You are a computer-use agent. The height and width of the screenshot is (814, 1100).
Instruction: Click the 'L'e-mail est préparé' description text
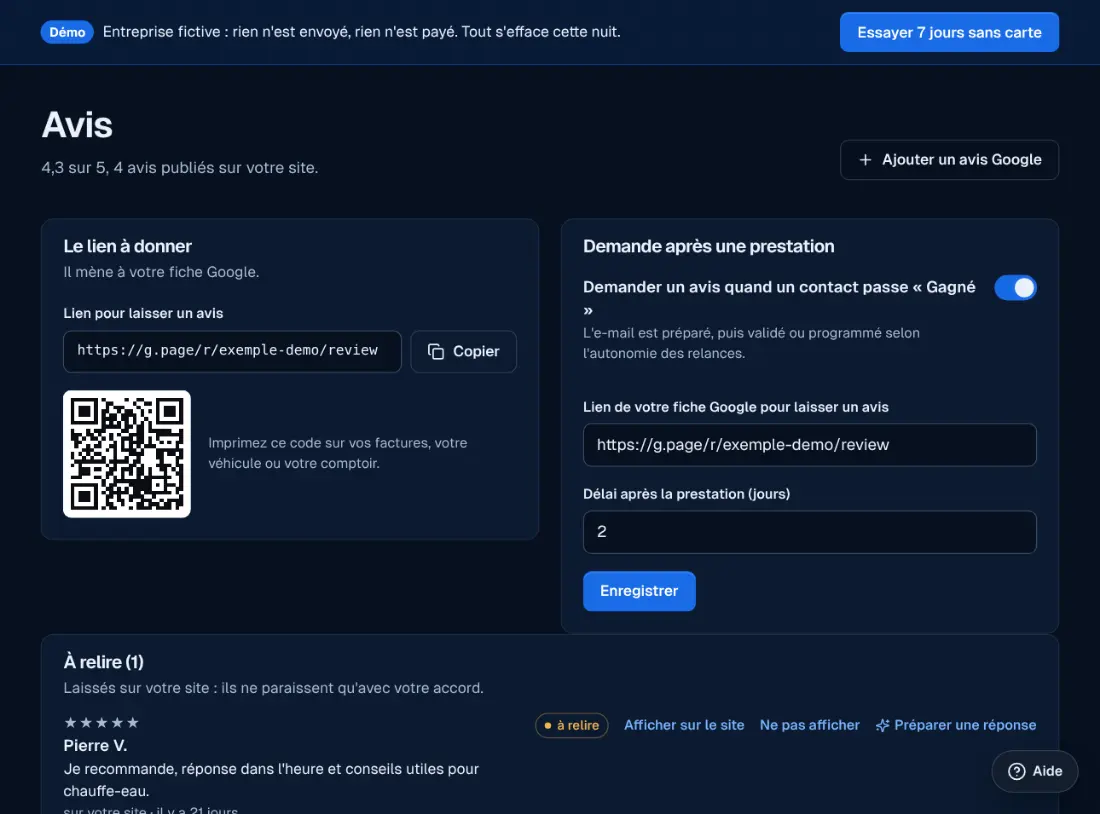click(x=751, y=343)
